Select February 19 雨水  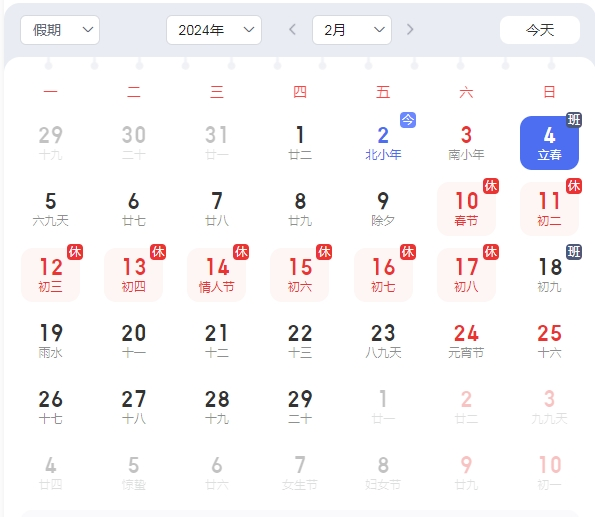point(50,341)
